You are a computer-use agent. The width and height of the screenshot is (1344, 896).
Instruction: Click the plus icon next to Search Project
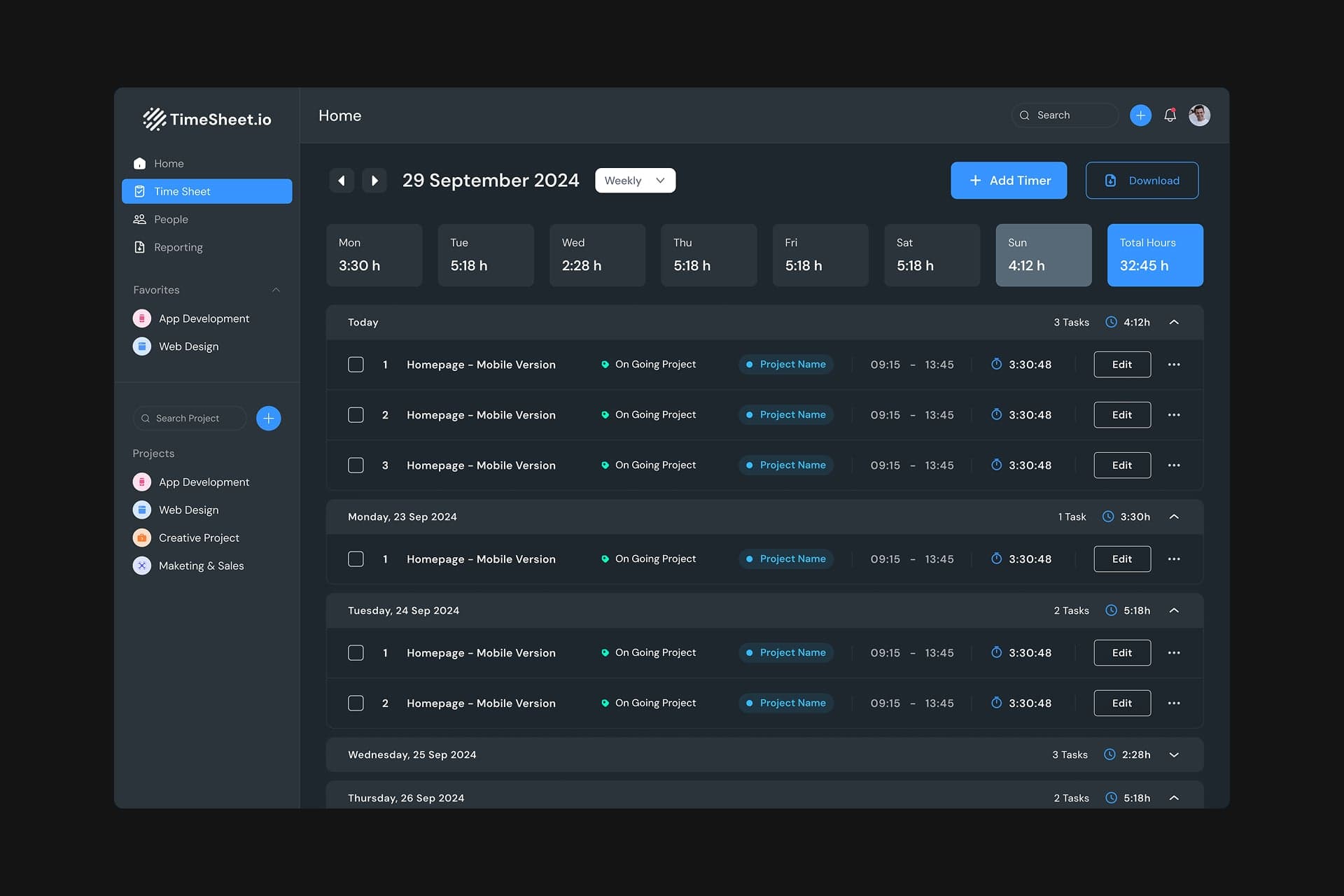click(x=268, y=418)
